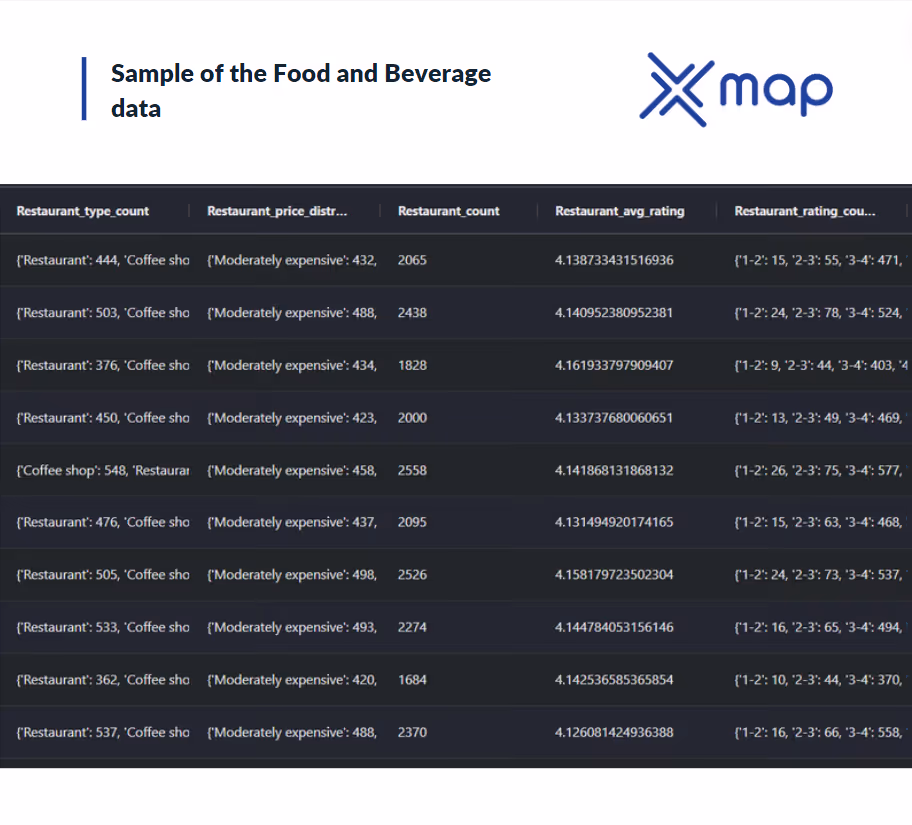Select rating count cell '1-2': 15, '2-3': 63
Viewport: 912px width, 825px height.
click(x=820, y=522)
